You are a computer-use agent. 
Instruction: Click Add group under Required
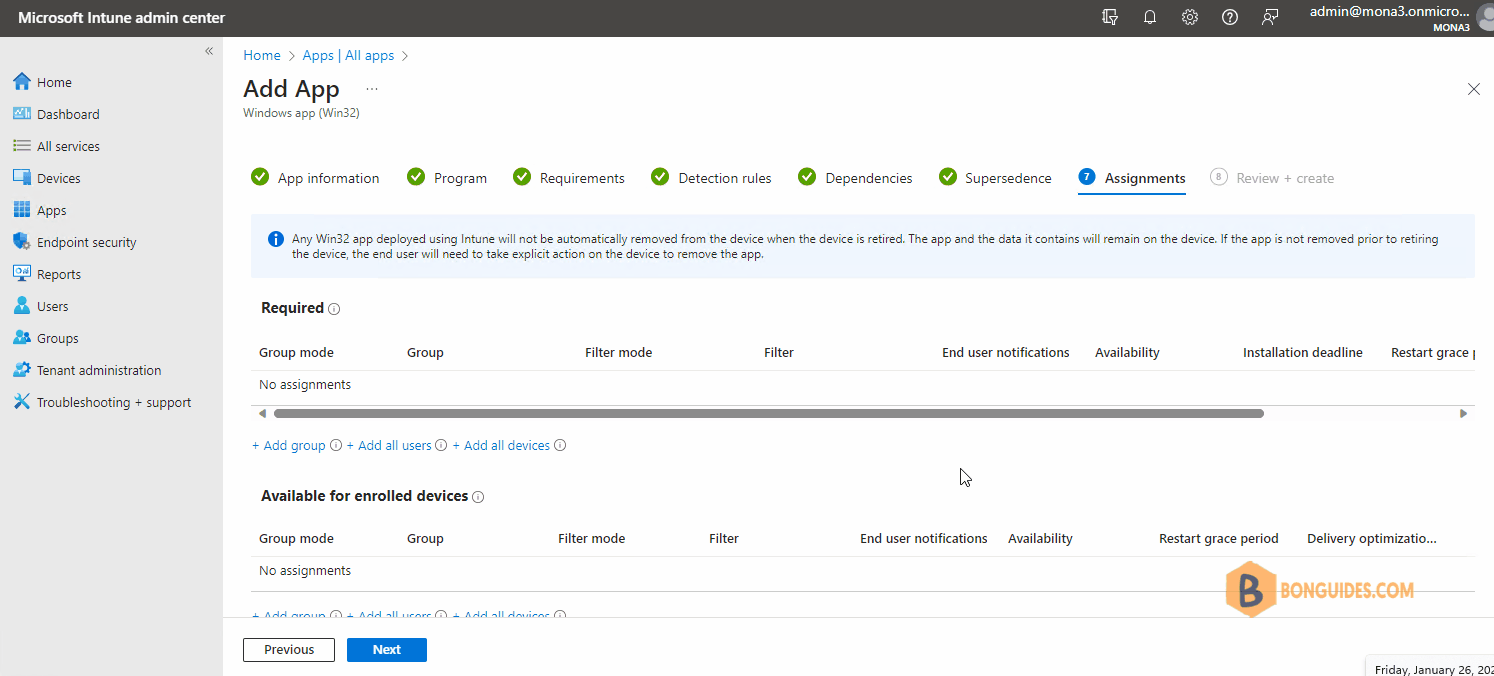[x=289, y=445]
